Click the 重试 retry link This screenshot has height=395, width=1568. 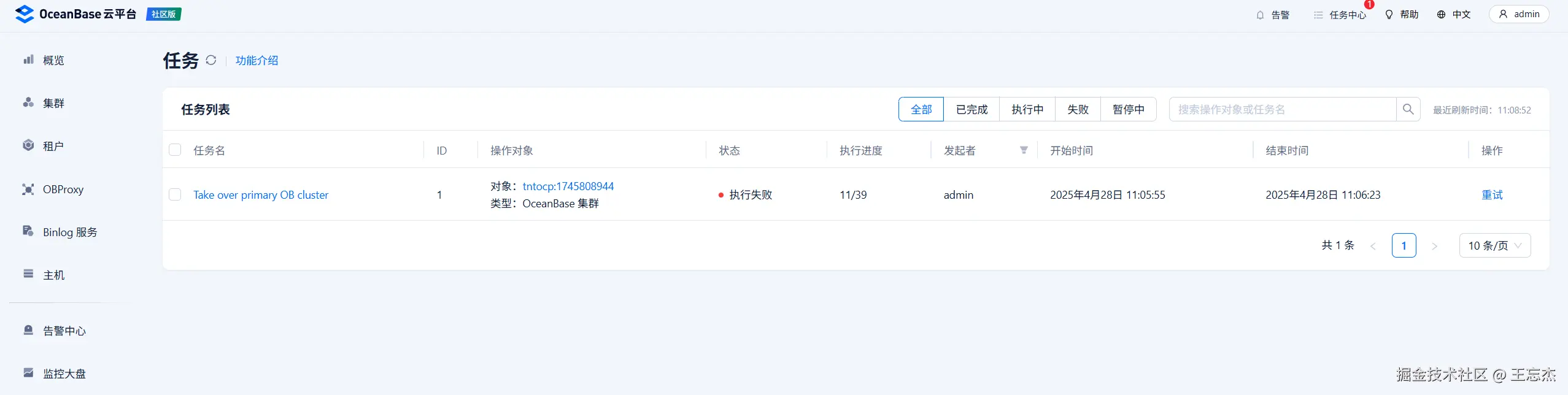click(x=1492, y=194)
